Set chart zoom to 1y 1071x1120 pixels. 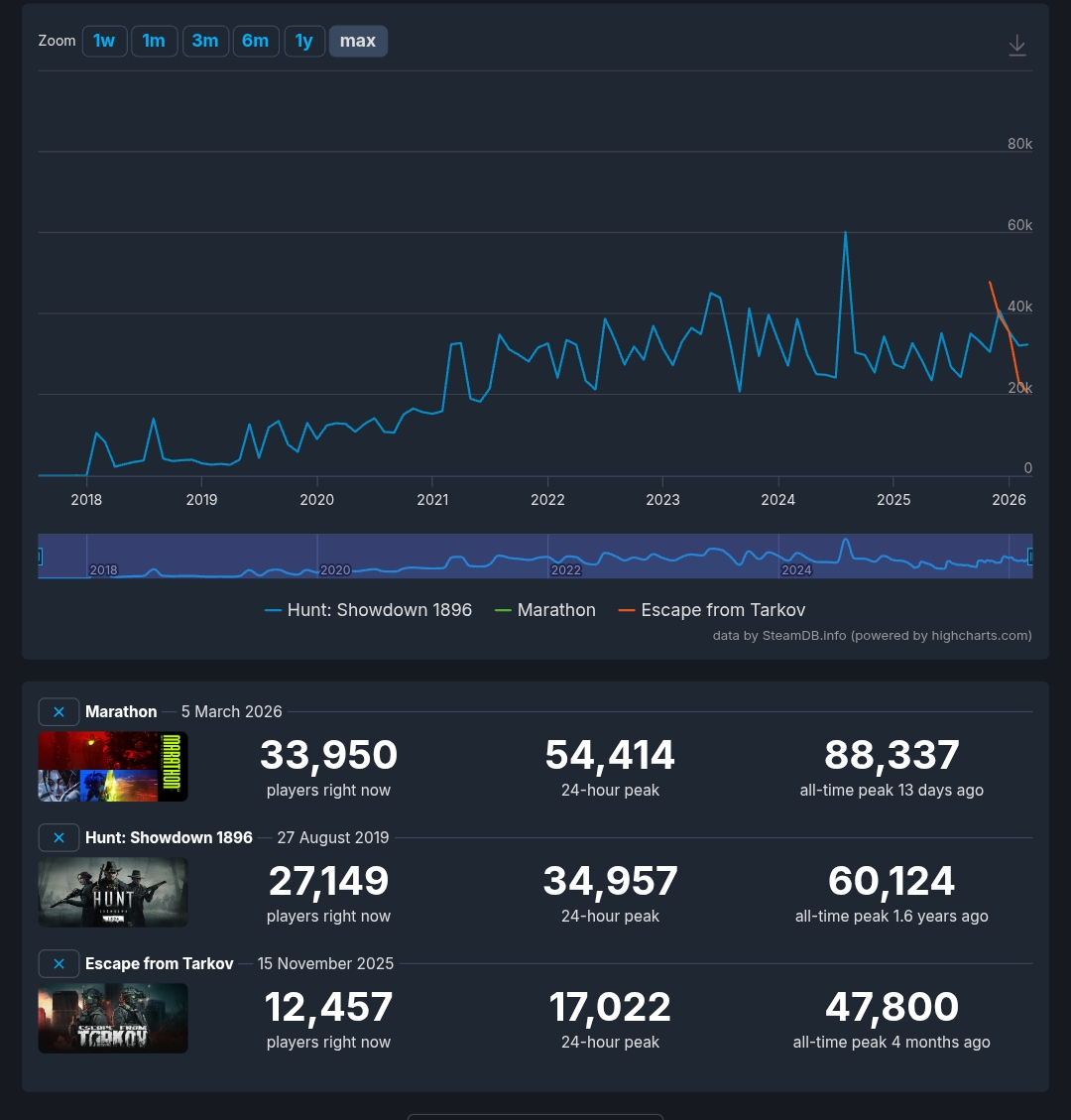[x=304, y=41]
